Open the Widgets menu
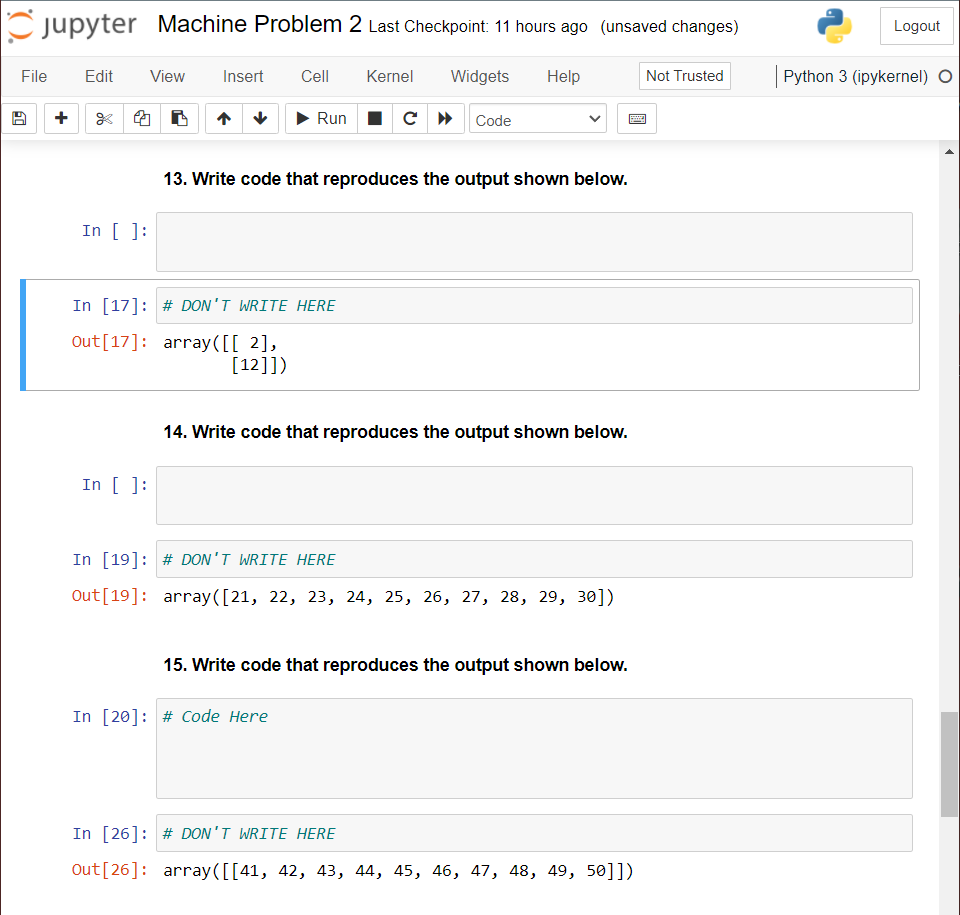This screenshot has height=915, width=960. pos(480,77)
